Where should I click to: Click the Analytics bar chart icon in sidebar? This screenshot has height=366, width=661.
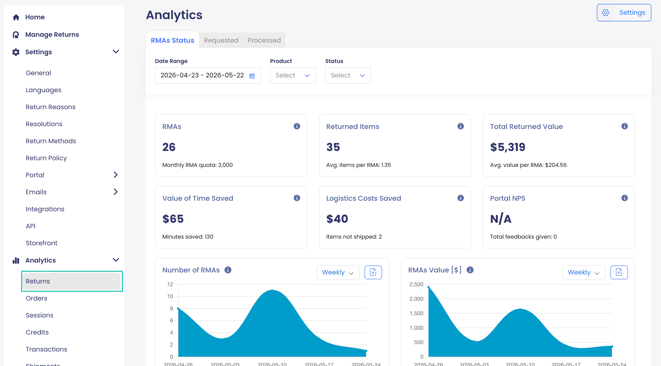[x=16, y=260]
